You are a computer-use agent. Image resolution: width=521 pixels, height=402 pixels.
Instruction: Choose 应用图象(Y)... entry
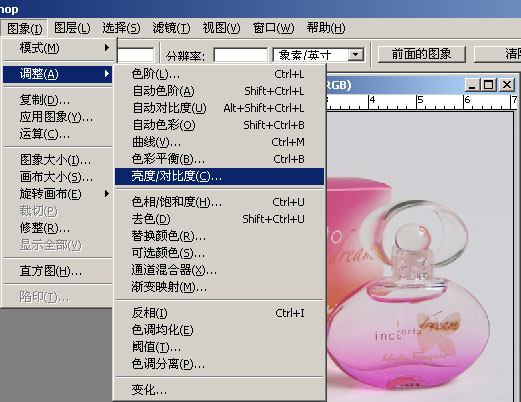click(58, 117)
